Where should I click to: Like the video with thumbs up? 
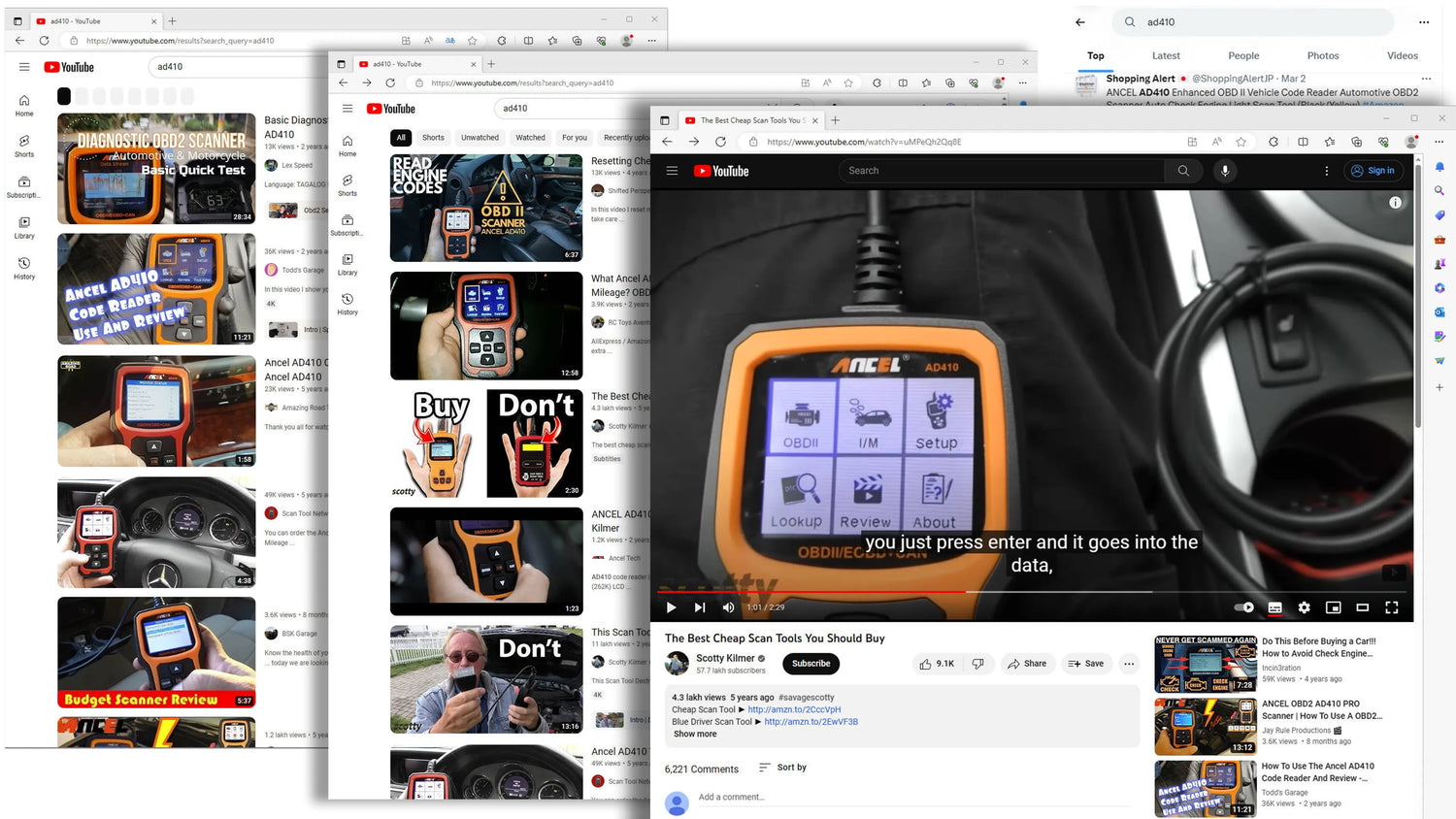(x=936, y=664)
